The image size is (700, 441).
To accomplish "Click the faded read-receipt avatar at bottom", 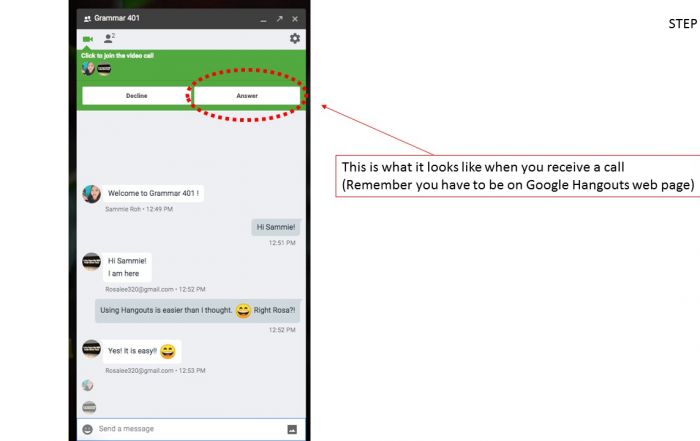I will (89, 407).
